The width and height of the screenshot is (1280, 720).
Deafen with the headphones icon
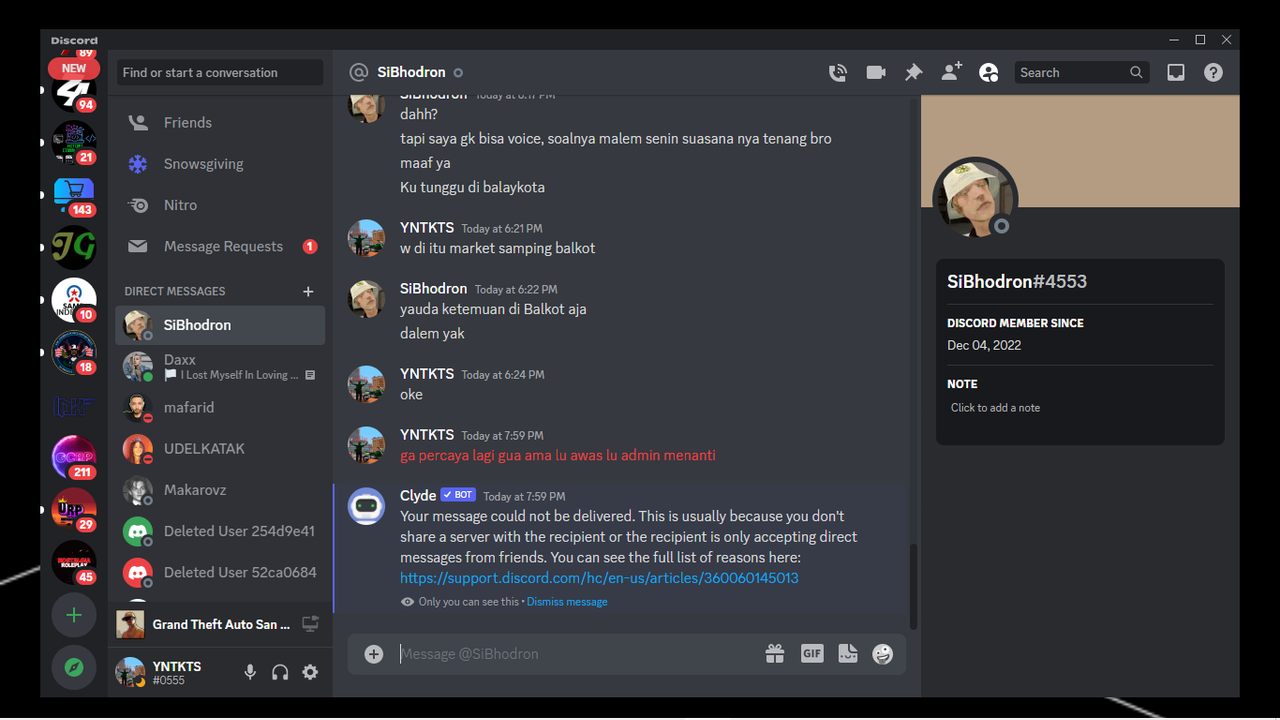pyautogui.click(x=280, y=672)
